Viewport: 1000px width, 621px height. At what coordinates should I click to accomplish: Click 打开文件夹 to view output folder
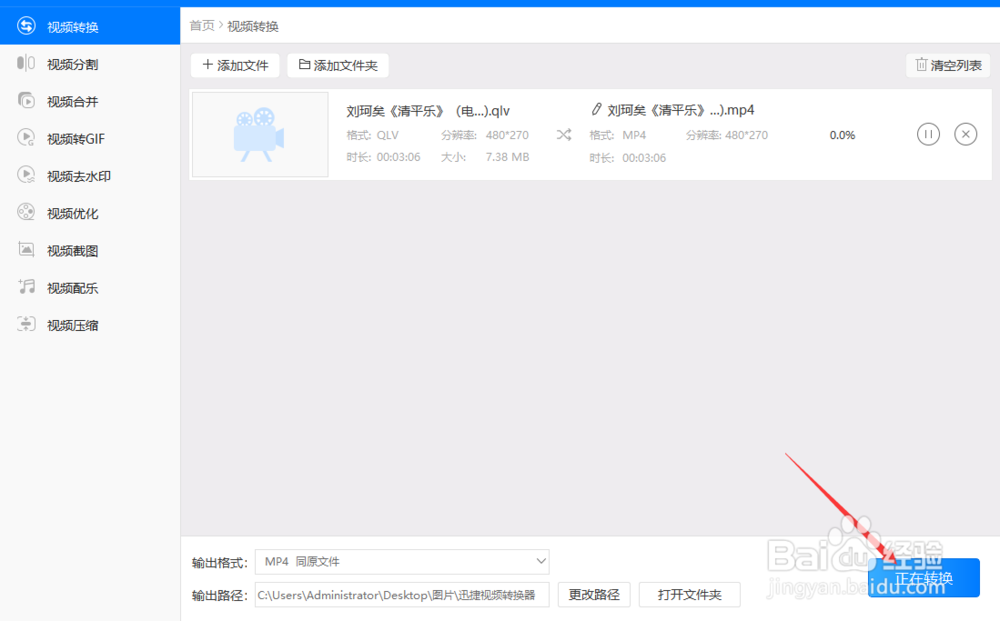coord(689,594)
